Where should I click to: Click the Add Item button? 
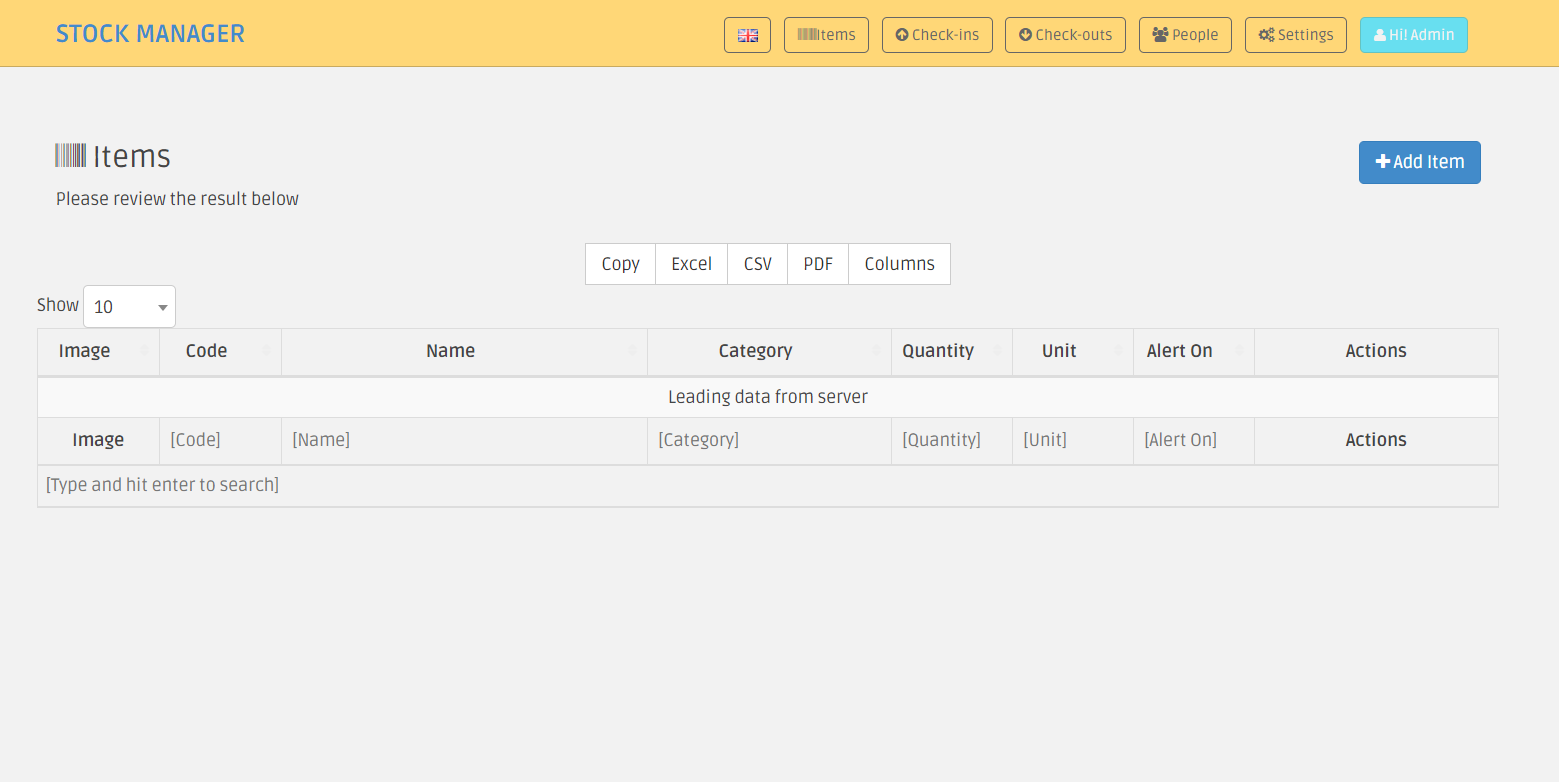click(x=1420, y=162)
